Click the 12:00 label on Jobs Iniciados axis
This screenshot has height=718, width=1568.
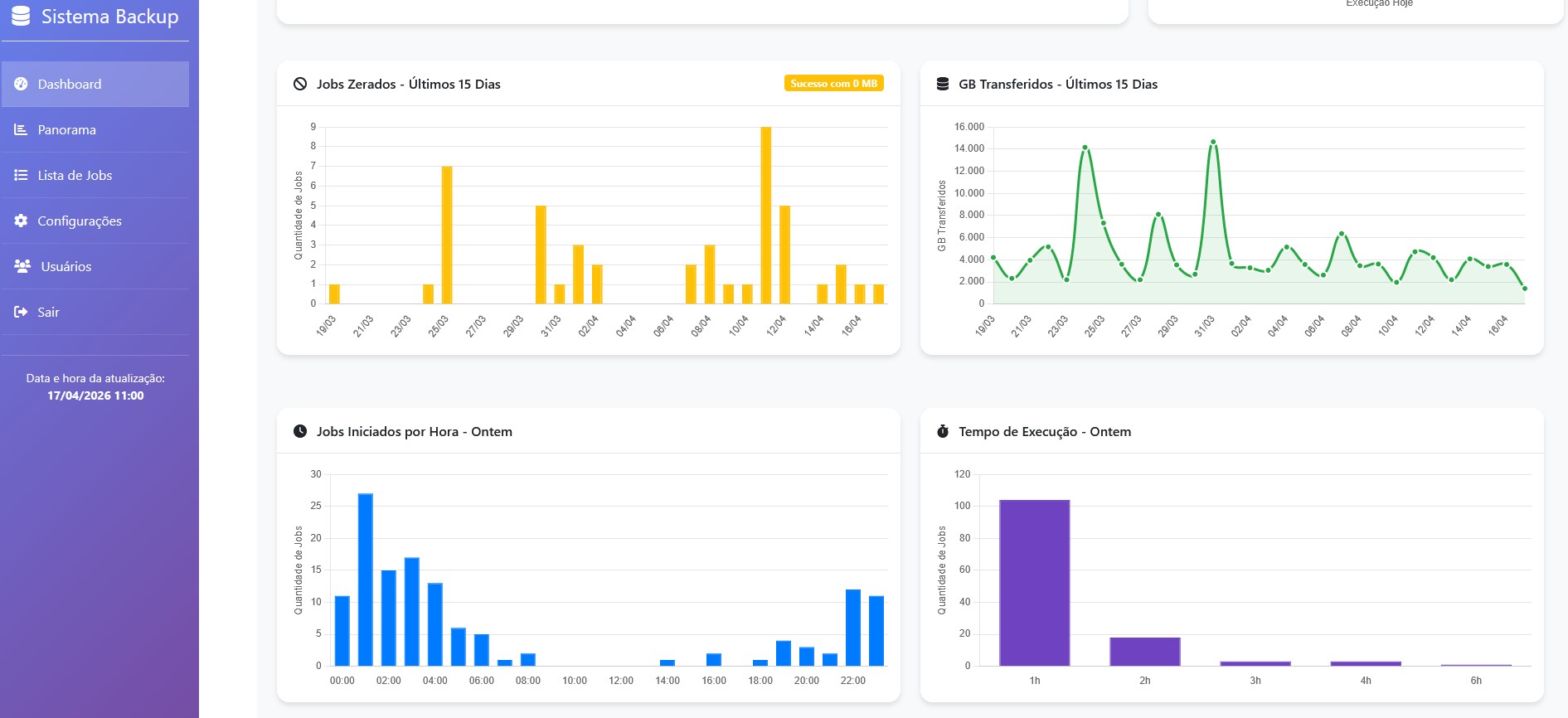(x=621, y=681)
